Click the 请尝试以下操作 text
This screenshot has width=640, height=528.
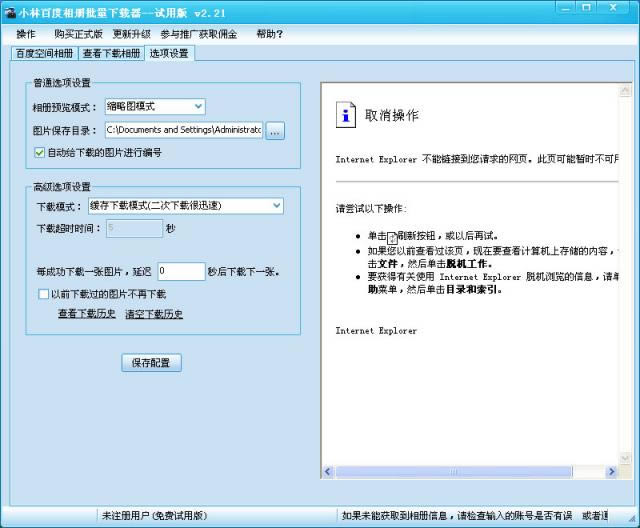click(371, 209)
